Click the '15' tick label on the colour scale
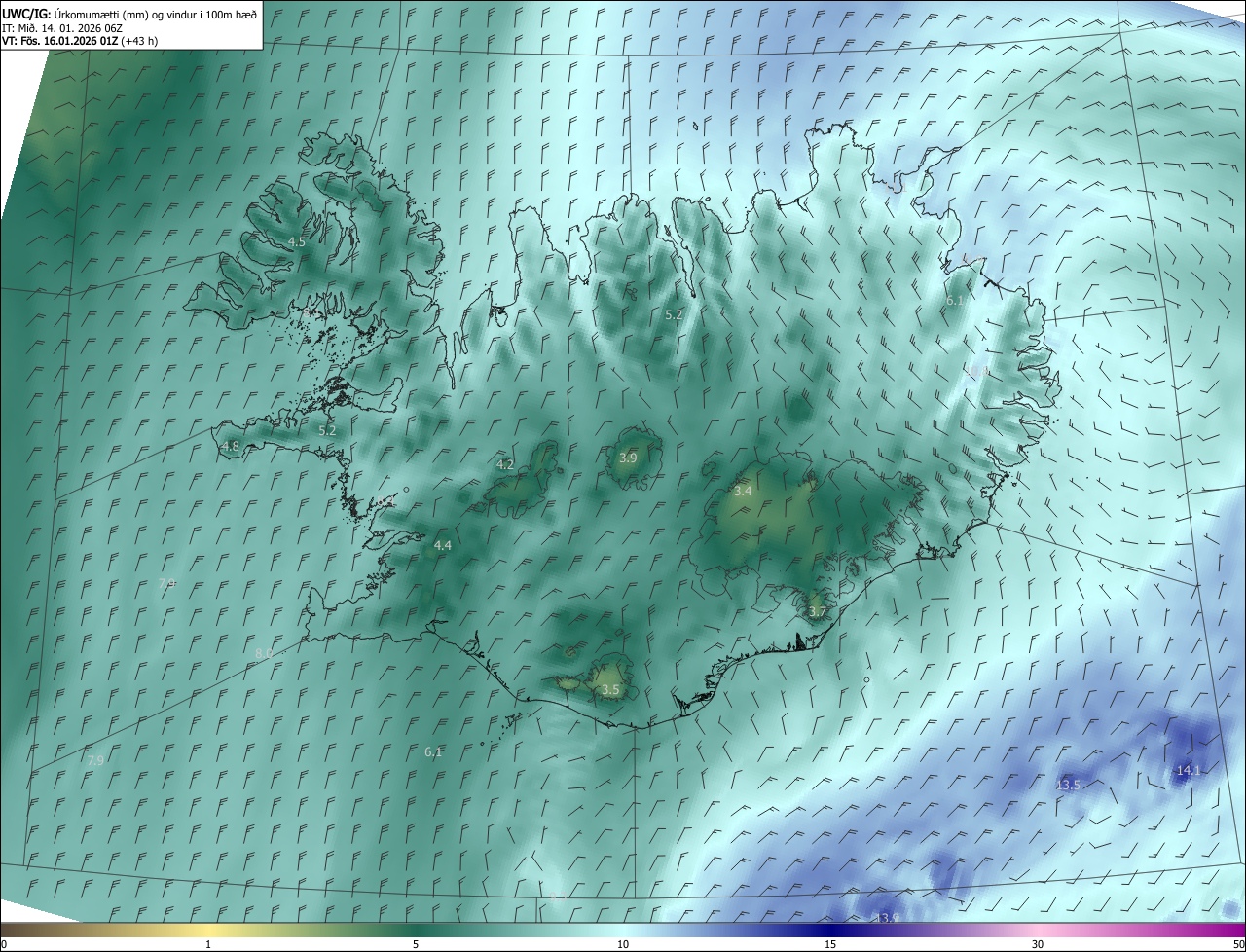This screenshot has height=952, width=1246. (x=830, y=944)
